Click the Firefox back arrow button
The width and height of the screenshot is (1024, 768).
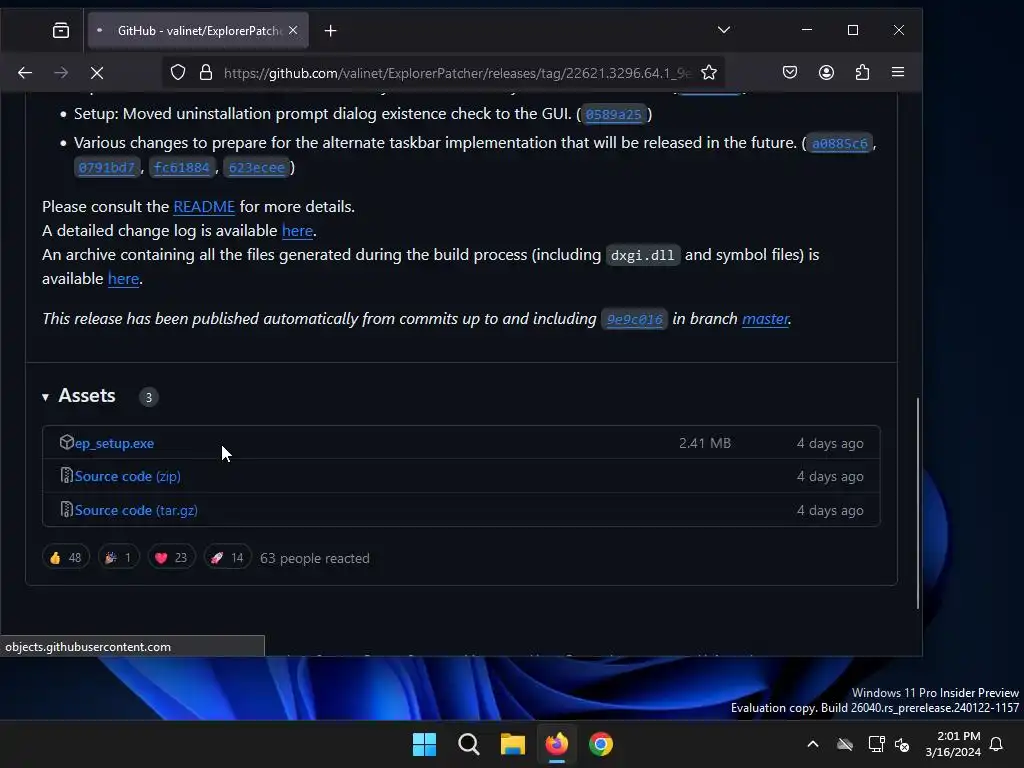(x=25, y=72)
